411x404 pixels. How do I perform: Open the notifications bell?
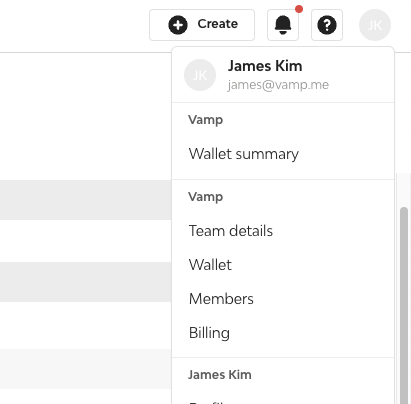tap(283, 25)
